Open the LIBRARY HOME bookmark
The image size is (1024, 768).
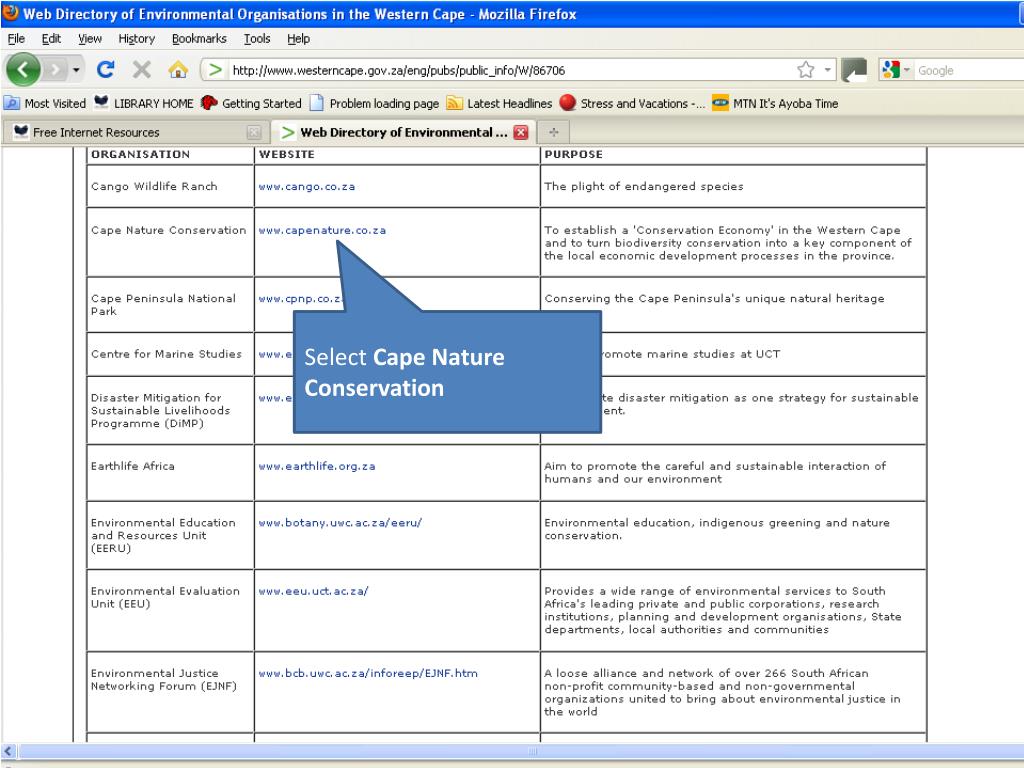(x=144, y=103)
